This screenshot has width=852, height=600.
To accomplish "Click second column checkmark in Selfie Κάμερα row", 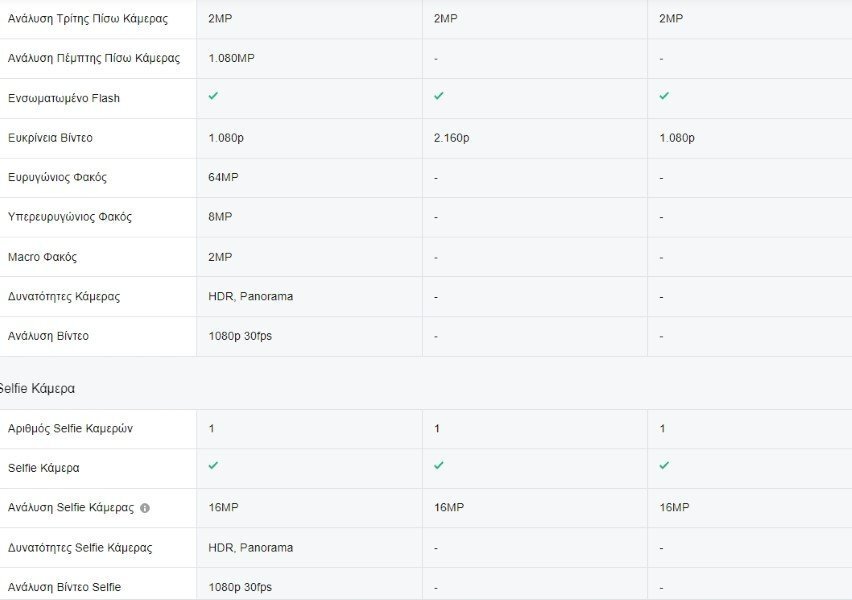I will click(438, 465).
